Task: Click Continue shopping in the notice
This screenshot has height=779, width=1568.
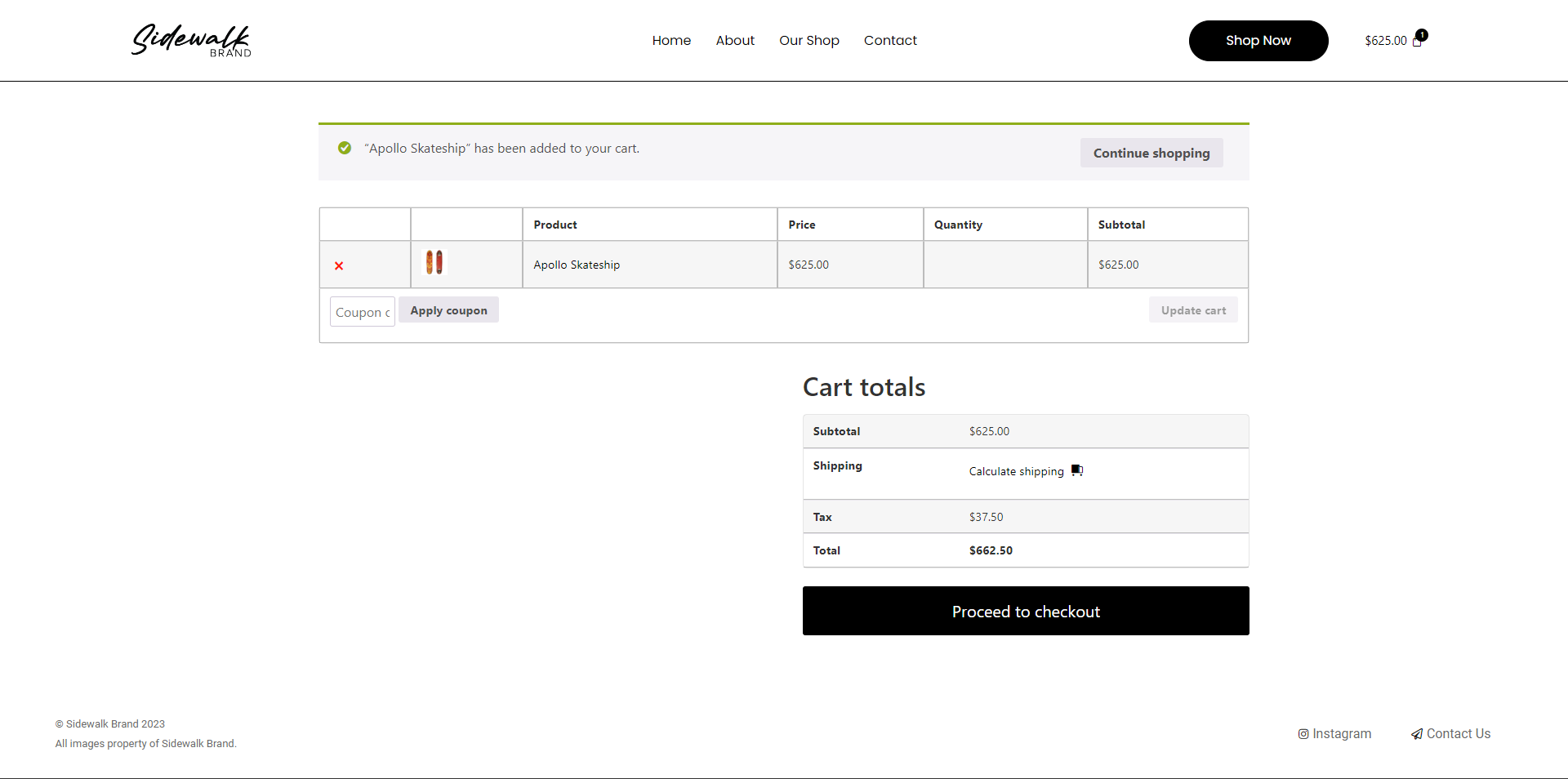Action: pyautogui.click(x=1151, y=153)
